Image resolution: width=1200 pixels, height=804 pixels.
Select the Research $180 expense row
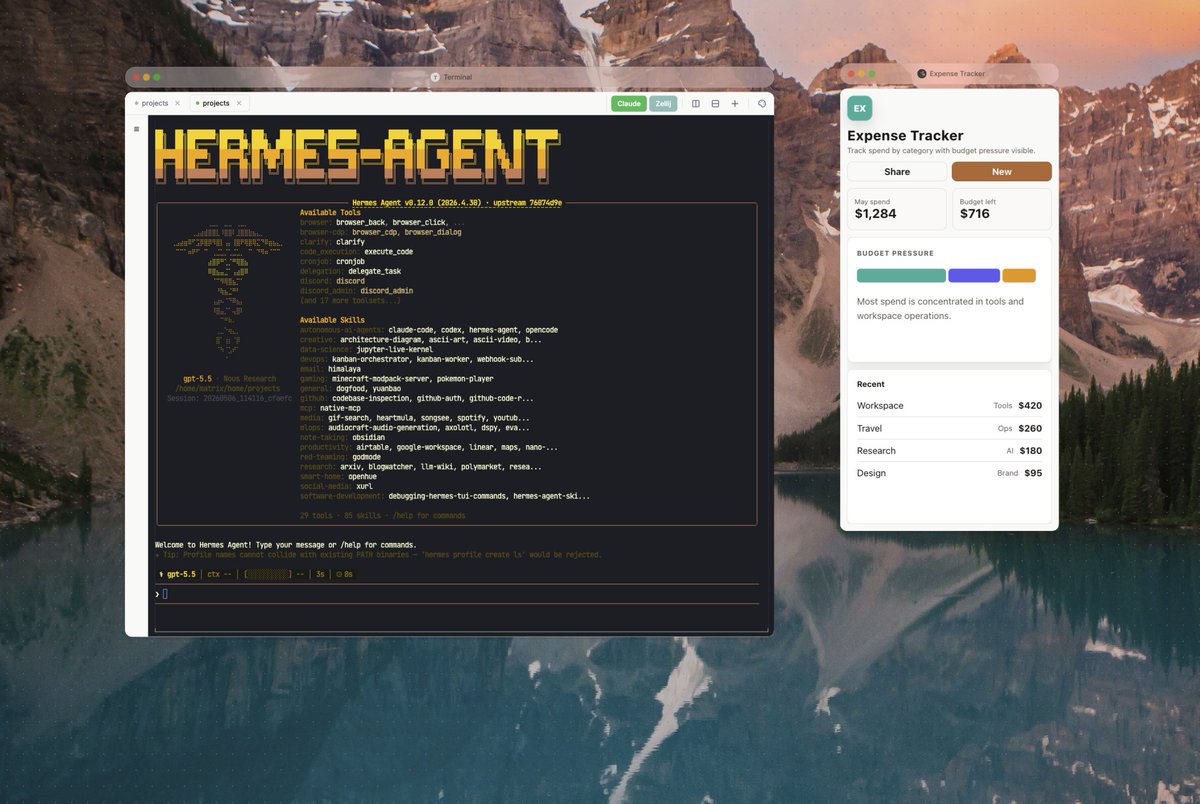tap(949, 450)
